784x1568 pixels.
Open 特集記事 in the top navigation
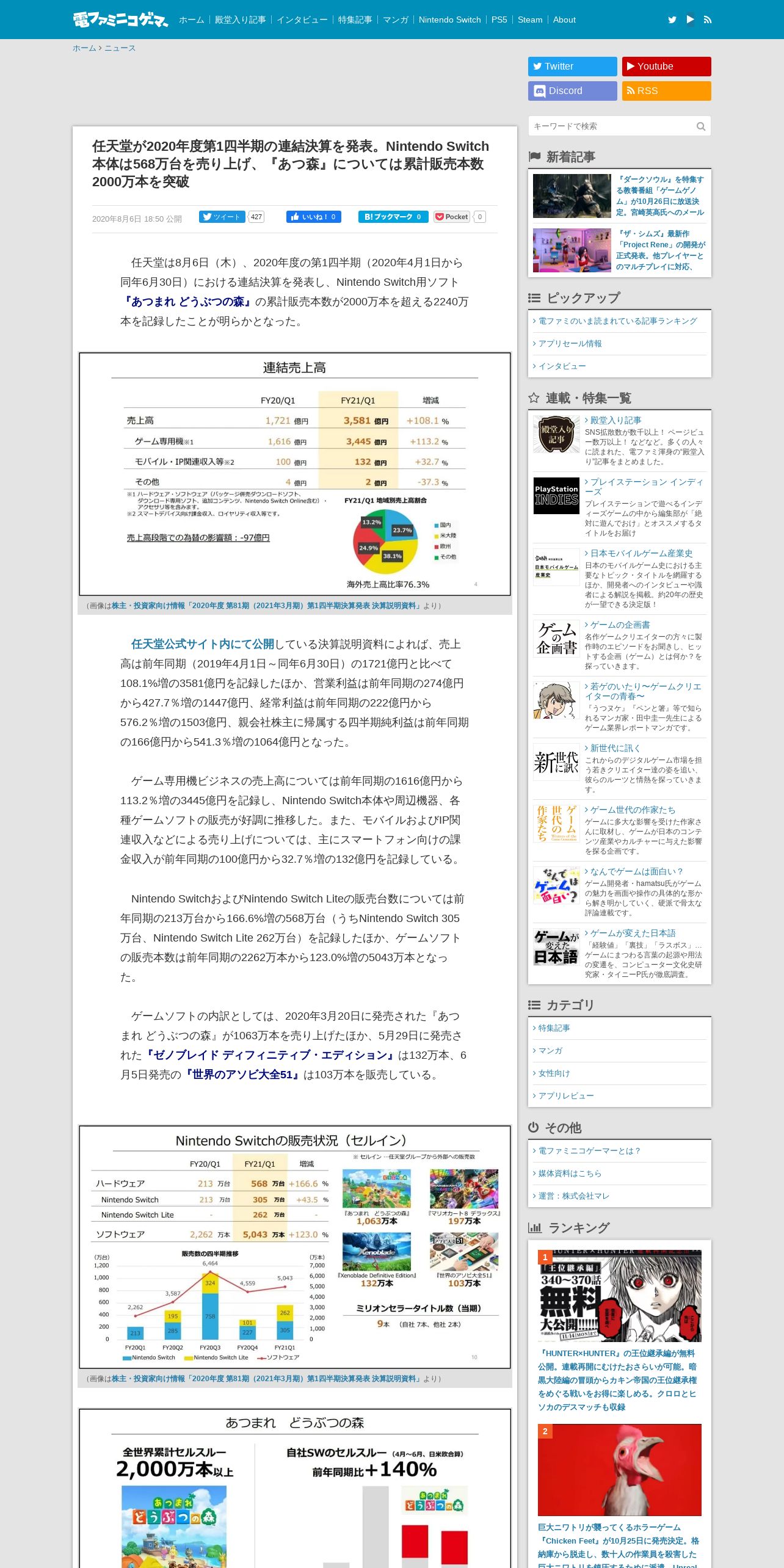[355, 20]
